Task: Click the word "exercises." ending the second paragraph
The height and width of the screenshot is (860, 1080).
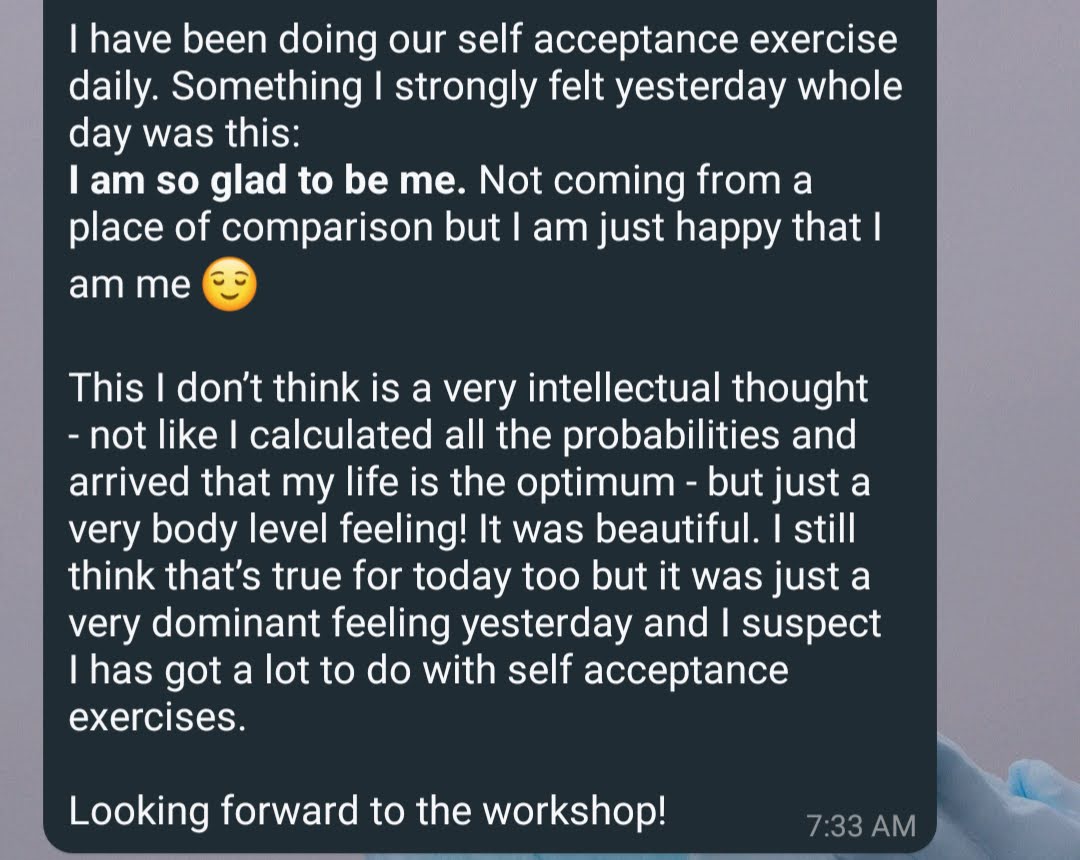Action: click(x=157, y=716)
